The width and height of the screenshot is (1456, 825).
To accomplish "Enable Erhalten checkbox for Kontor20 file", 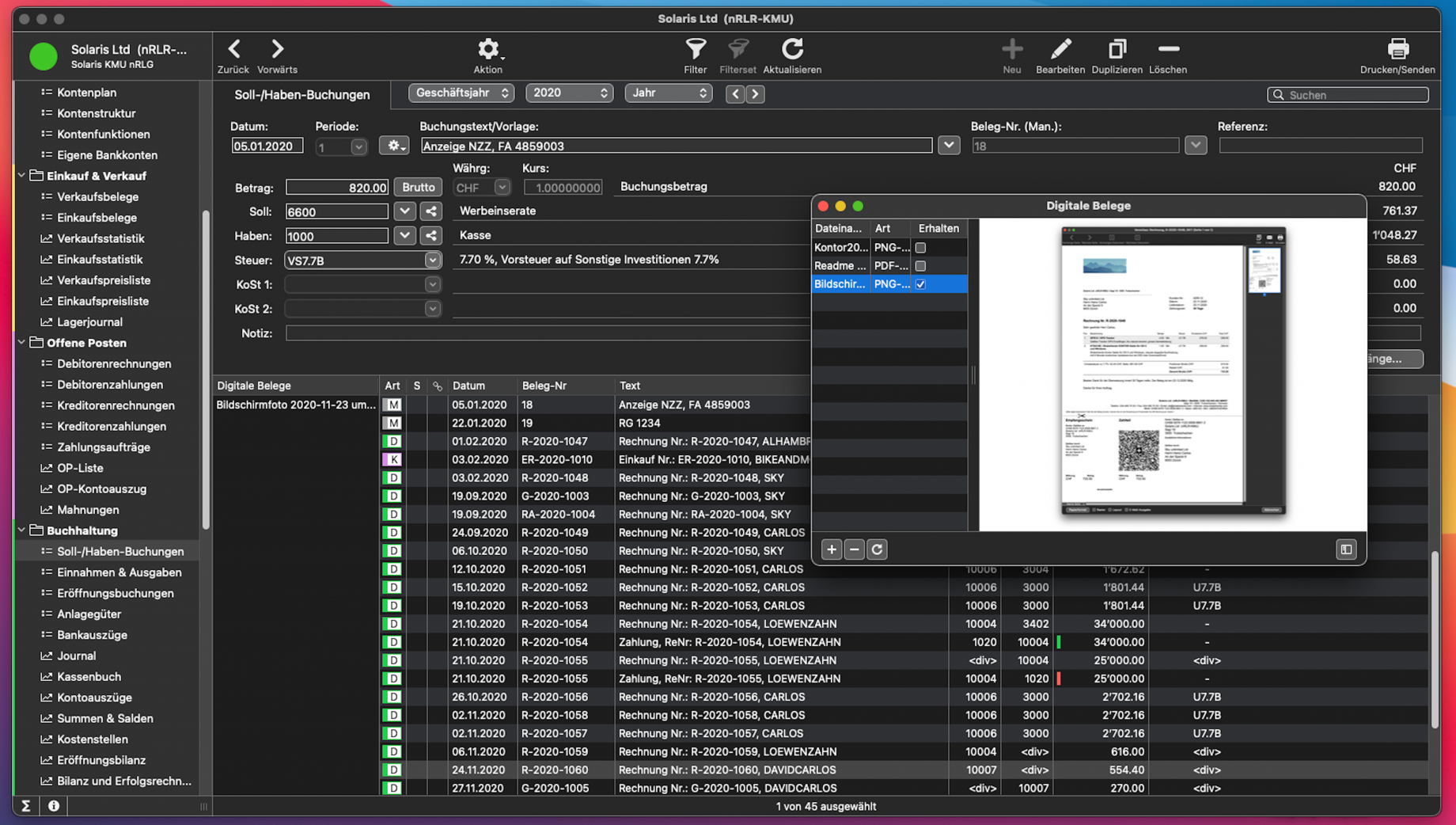I will tap(920, 248).
